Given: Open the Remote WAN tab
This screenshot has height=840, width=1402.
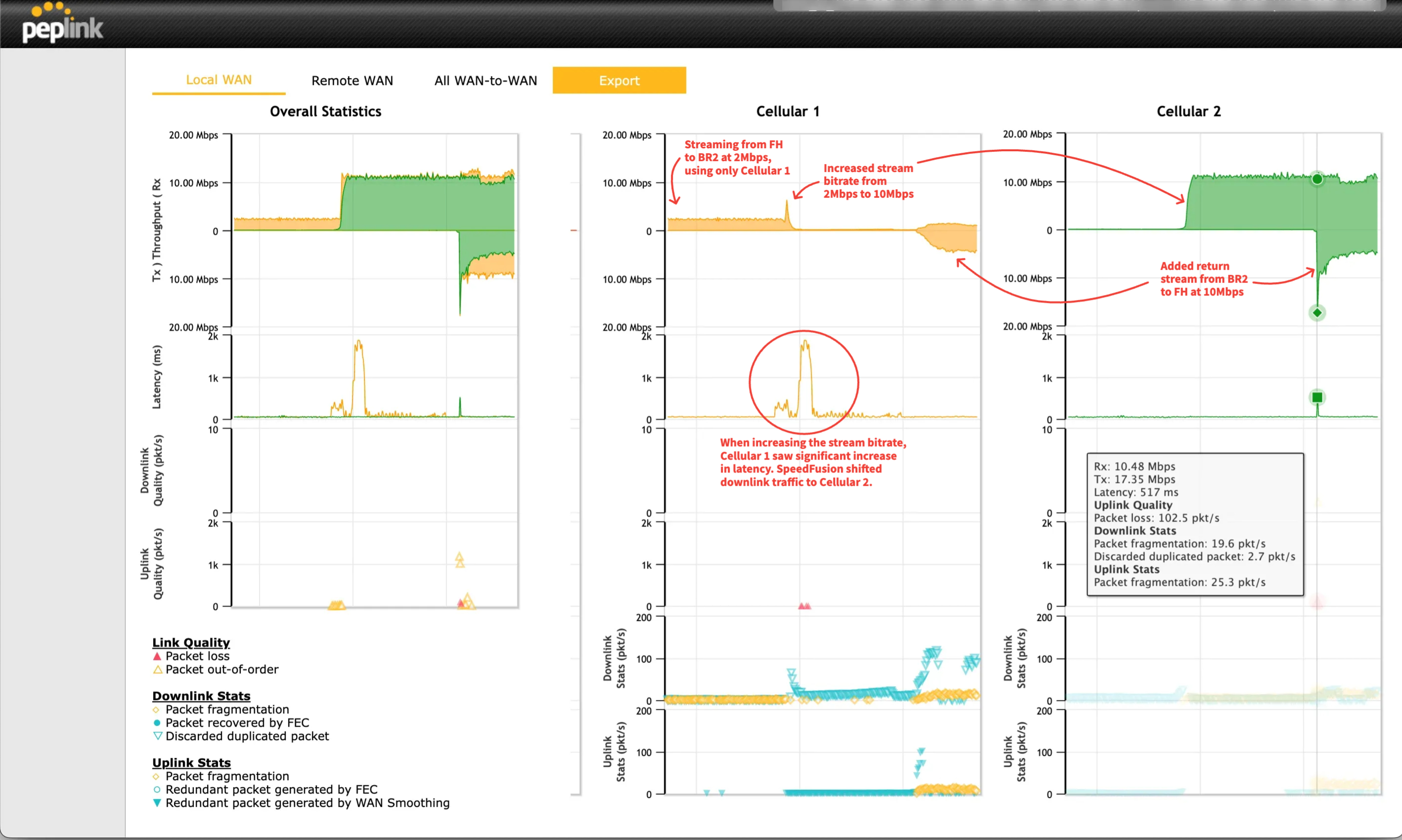Looking at the screenshot, I should 352,81.
